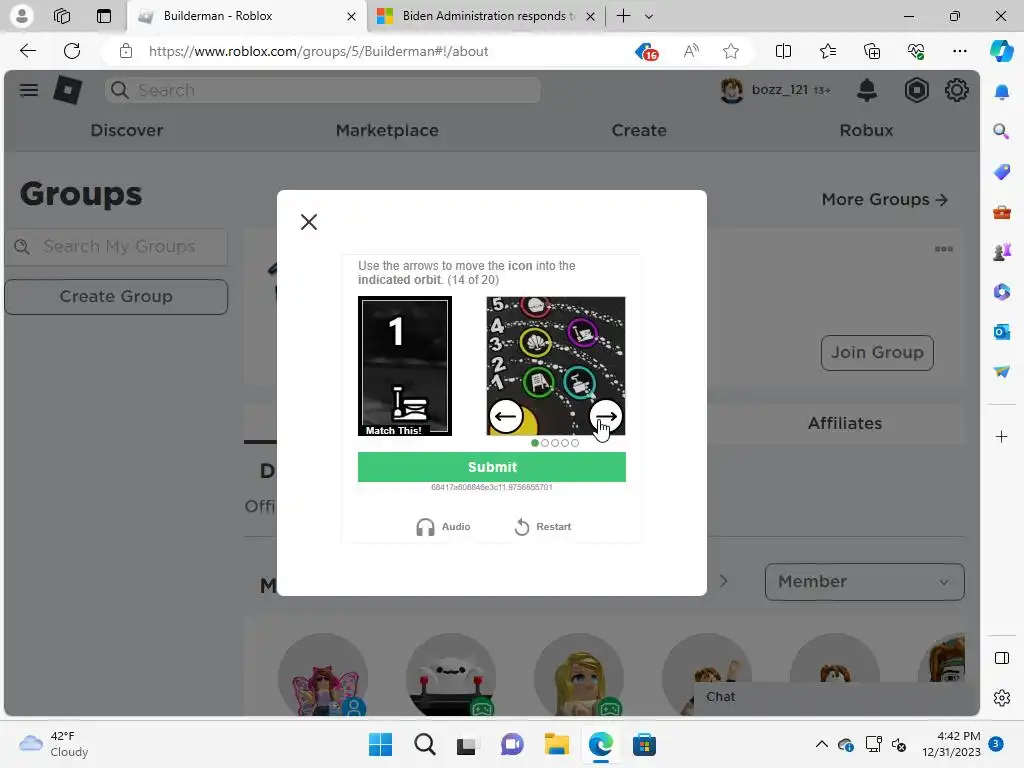Focus the Roblox Search field
Screen dimensions: 1024x768
tap(323, 90)
